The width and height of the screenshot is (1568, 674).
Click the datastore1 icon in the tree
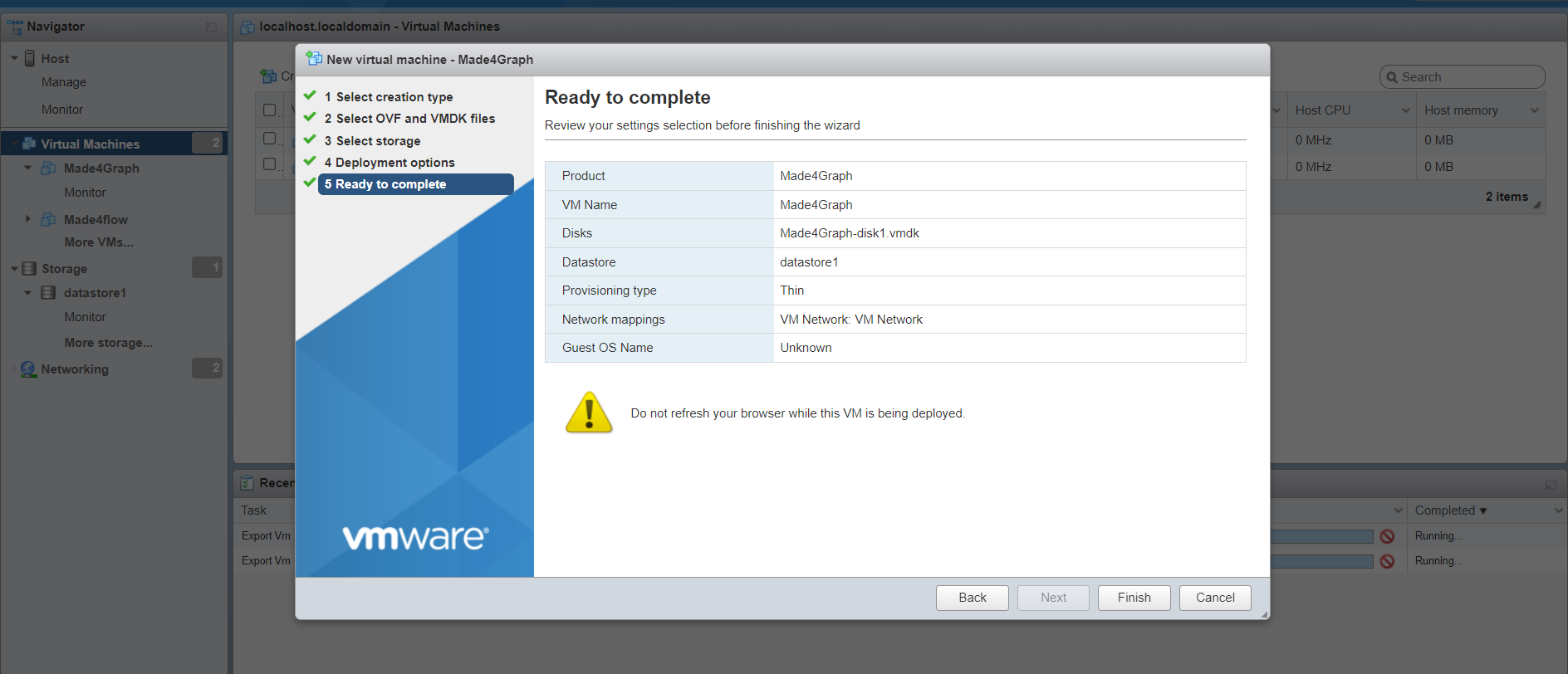pyautogui.click(x=49, y=293)
